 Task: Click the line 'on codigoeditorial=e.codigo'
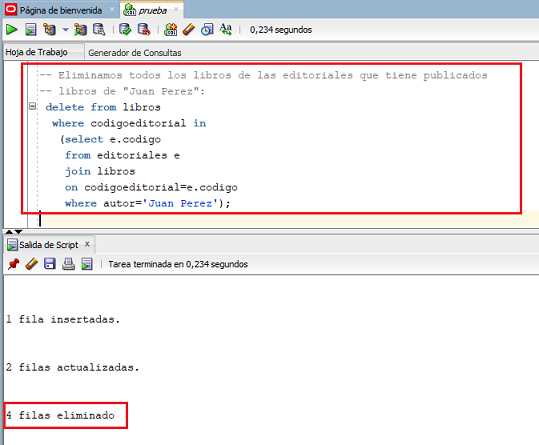151,187
